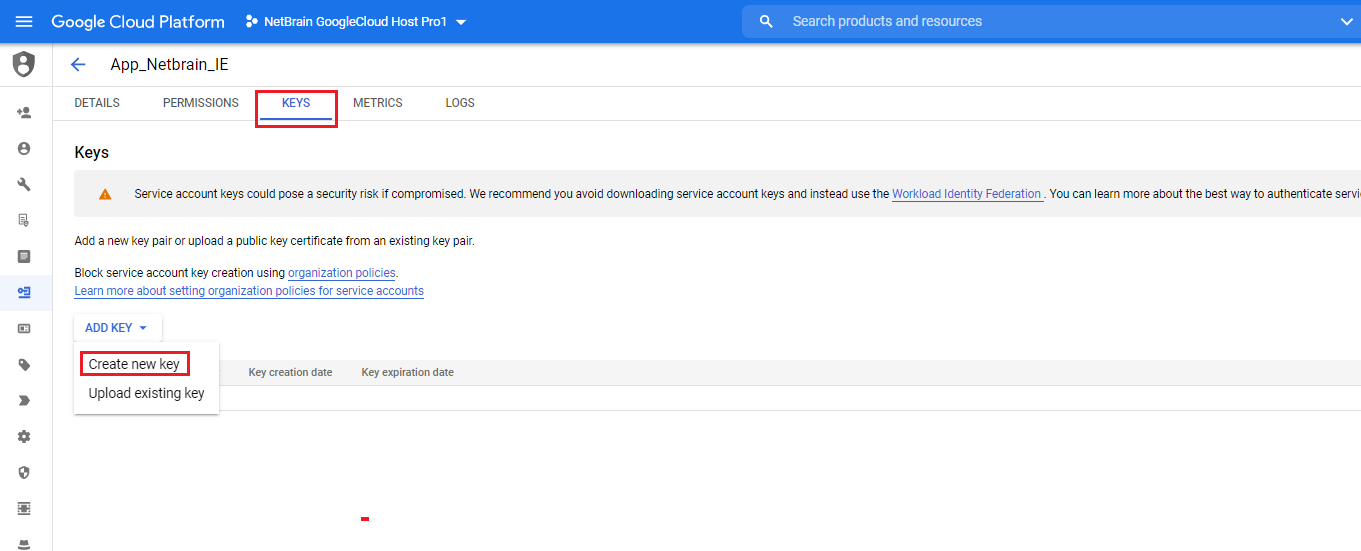Click the Labels tag icon in sidebar
This screenshot has width=1361, height=551.
click(x=24, y=365)
